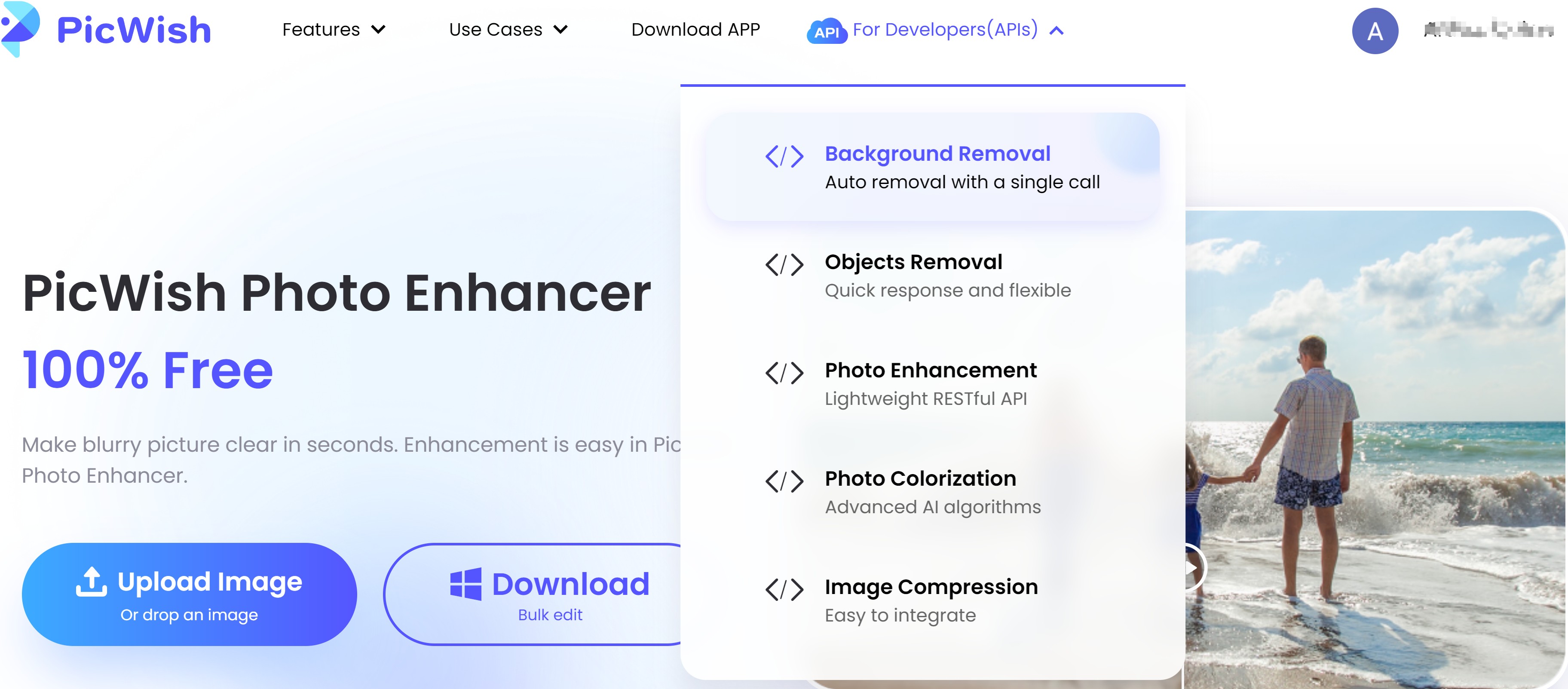Click the Windows logo icon
This screenshot has height=689, width=1568.
click(465, 584)
